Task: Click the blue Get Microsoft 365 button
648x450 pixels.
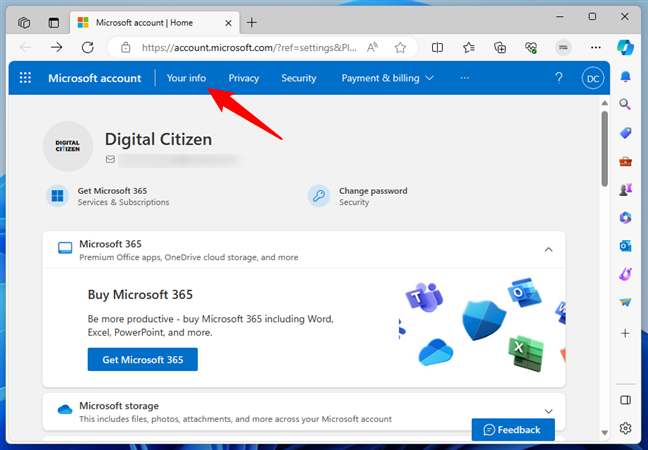Action: pos(143,360)
